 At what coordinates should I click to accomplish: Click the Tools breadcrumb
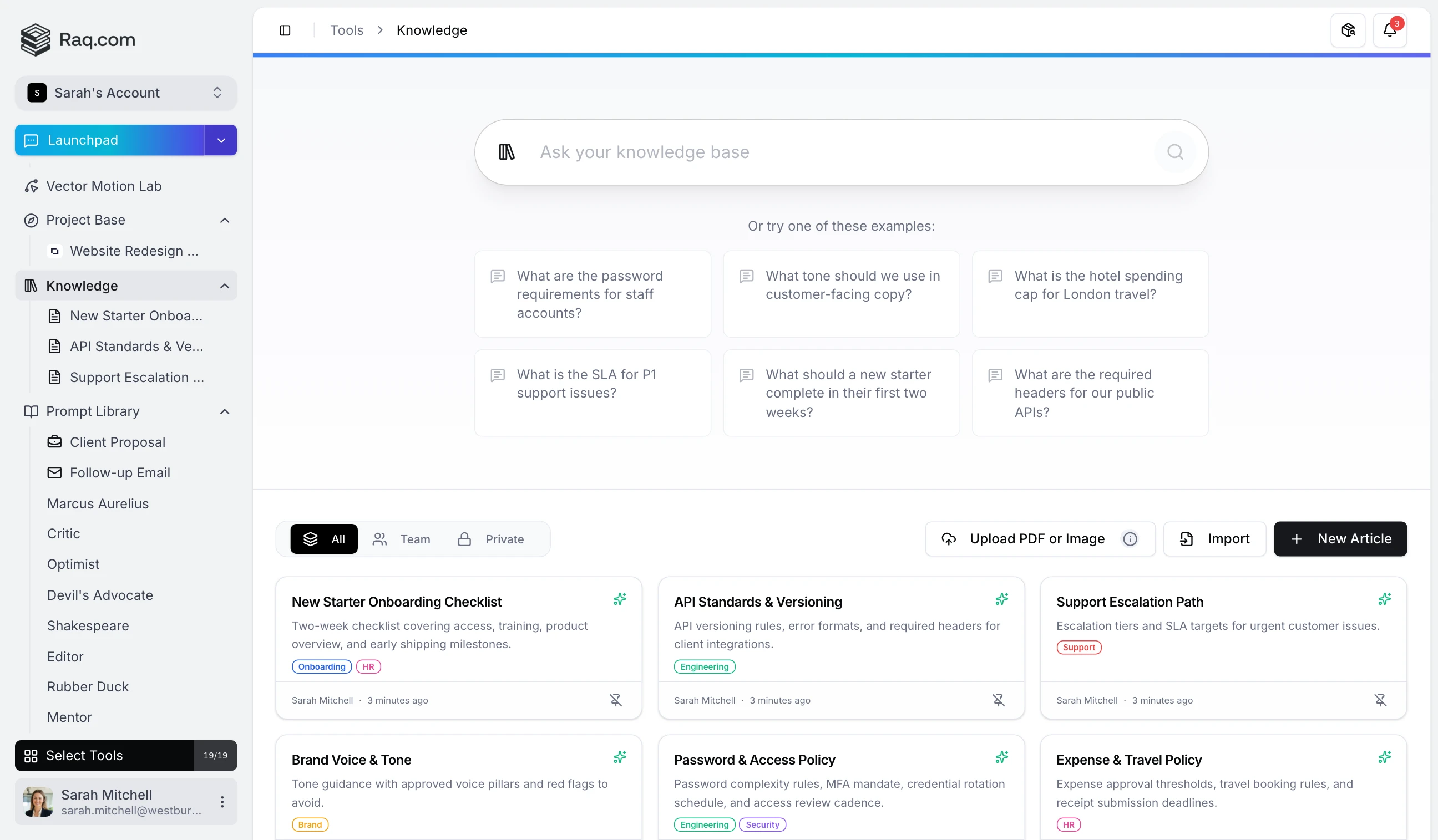[x=346, y=29]
